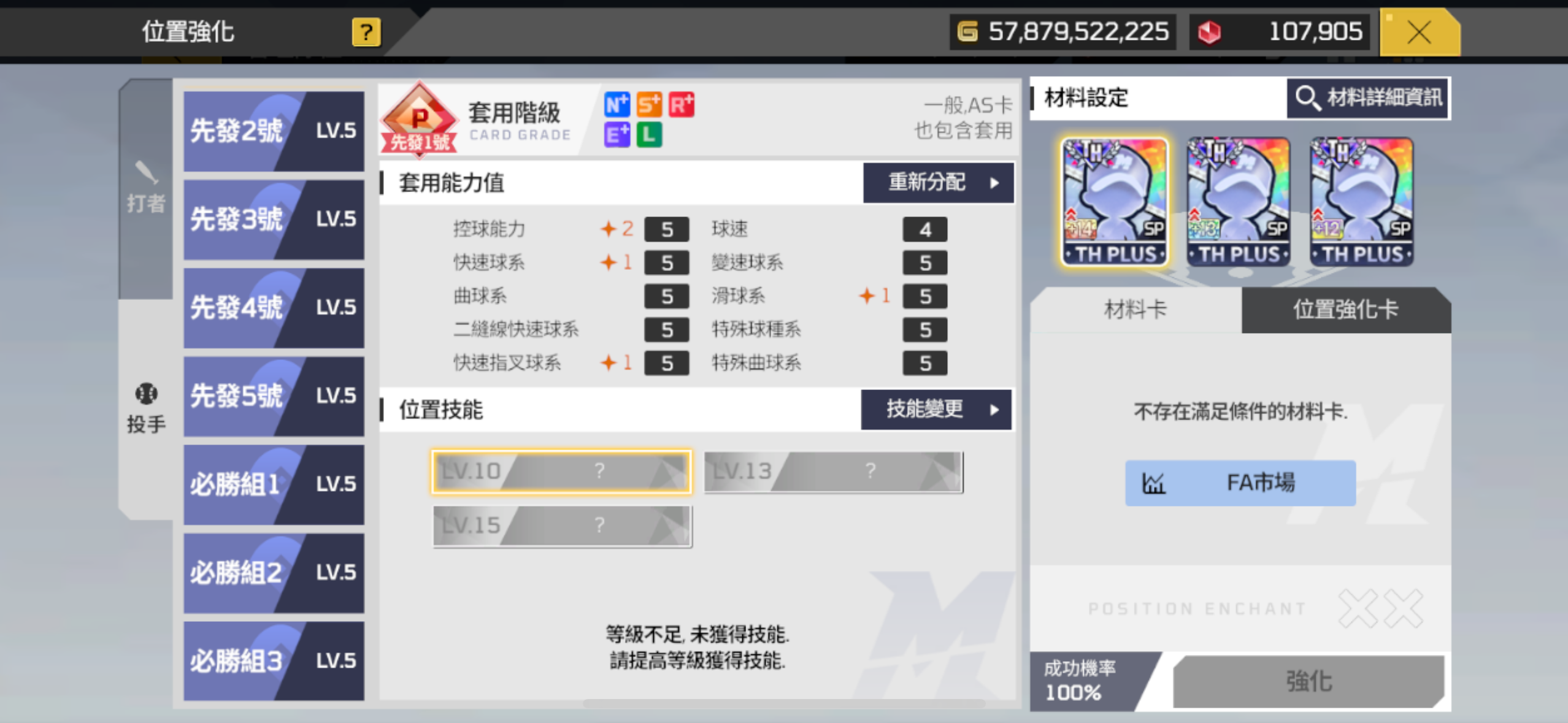1568x723 pixels.
Task: Tap the gold G currency icon
Action: [967, 31]
